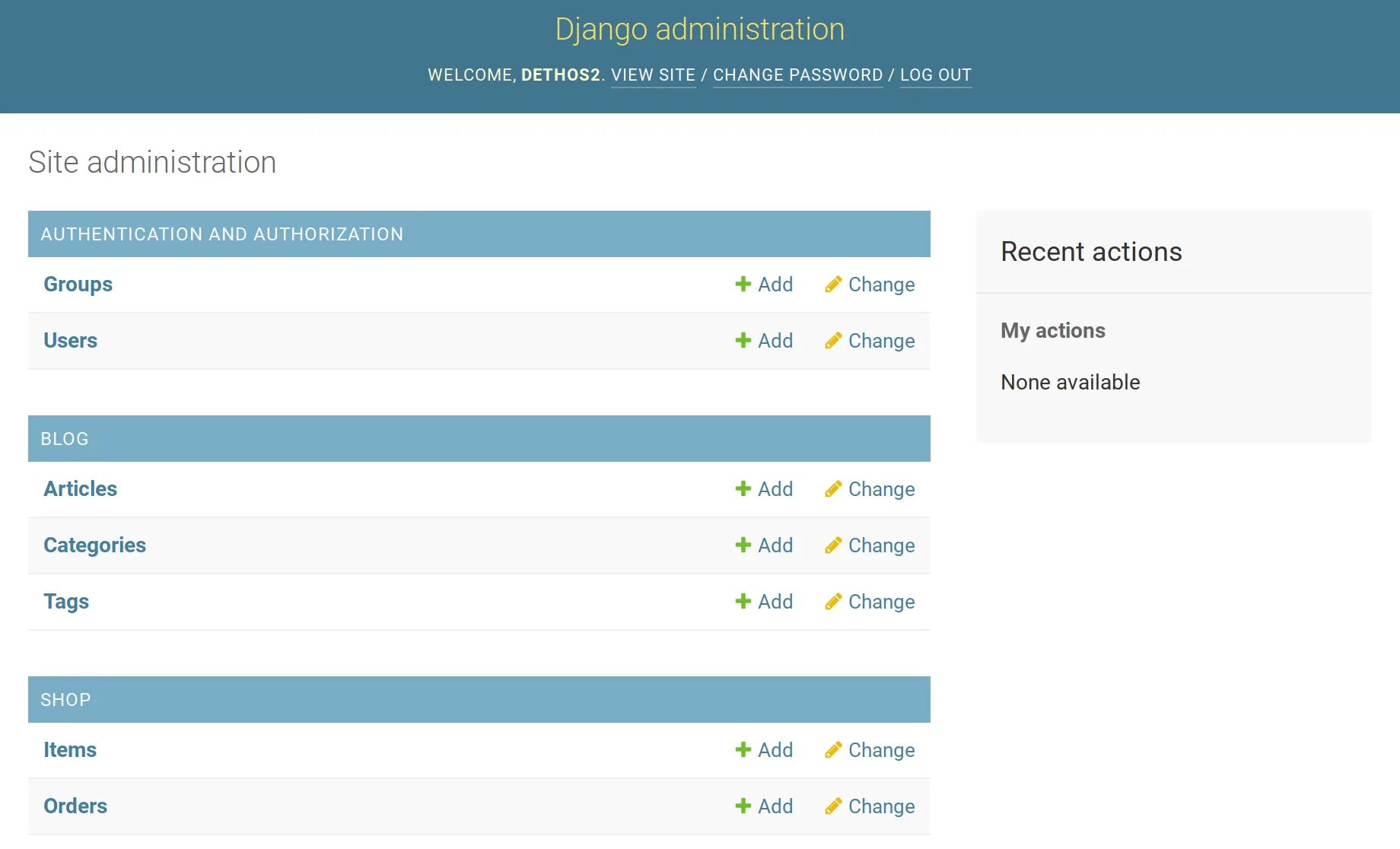Open the Articles model list
This screenshot has height=849, width=1400.
(x=80, y=488)
